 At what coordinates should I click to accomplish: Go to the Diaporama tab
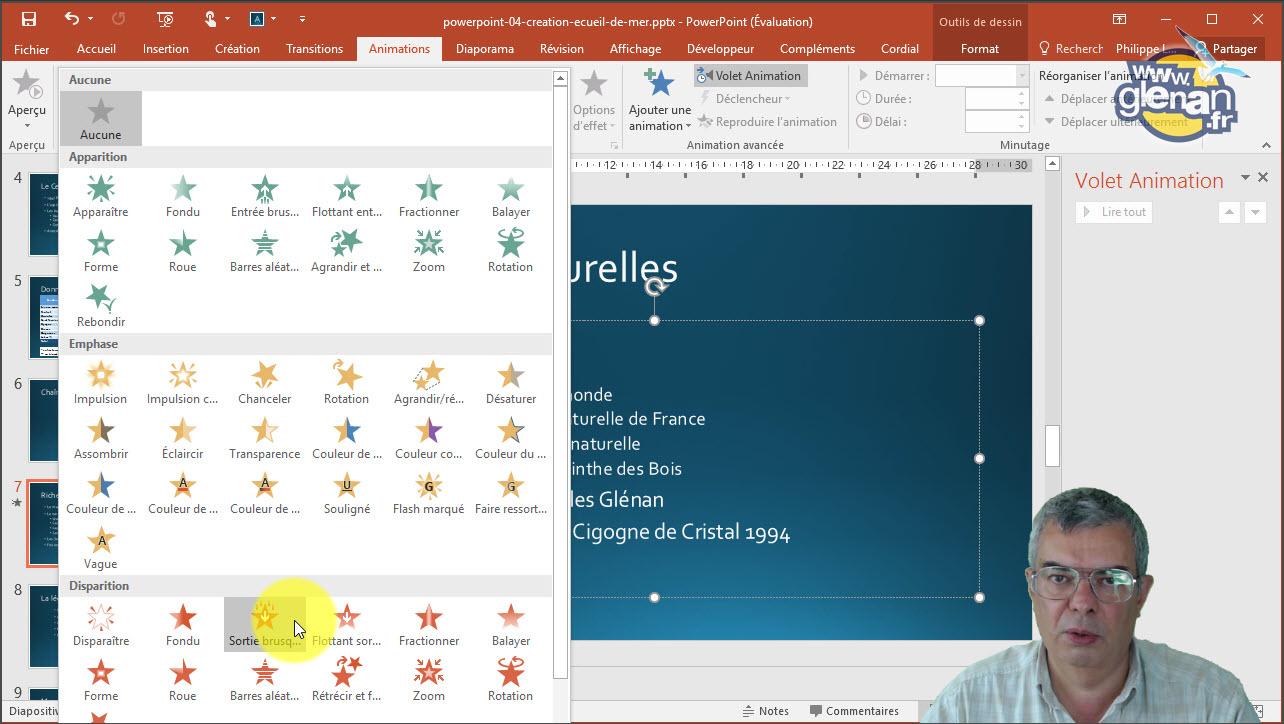pyautogui.click(x=485, y=49)
